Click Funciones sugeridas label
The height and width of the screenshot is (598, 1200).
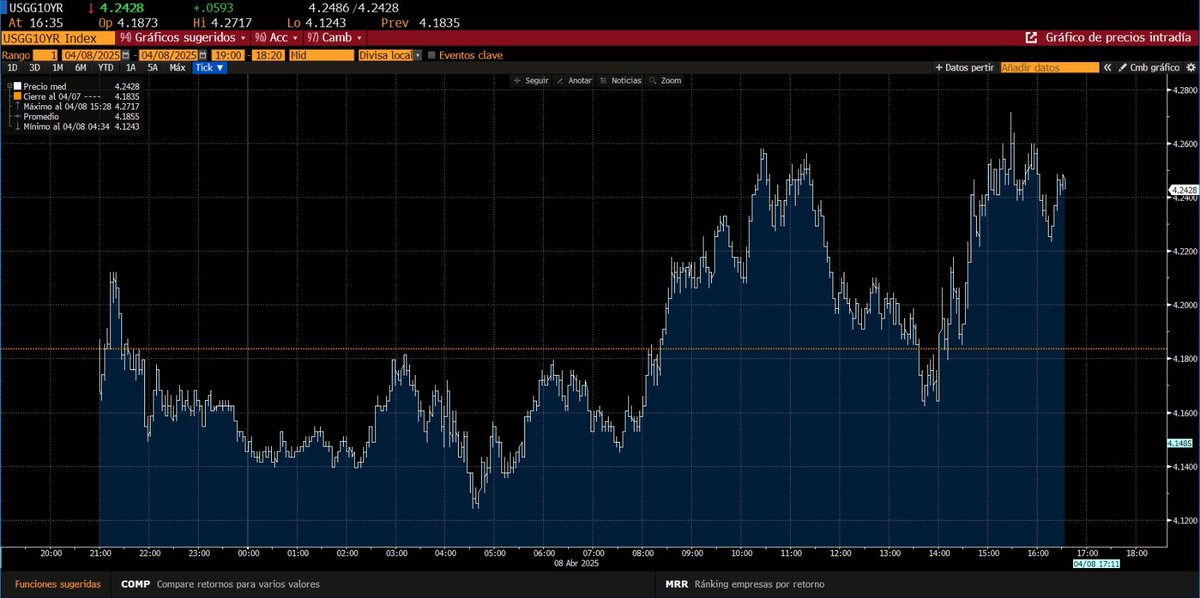(57, 584)
